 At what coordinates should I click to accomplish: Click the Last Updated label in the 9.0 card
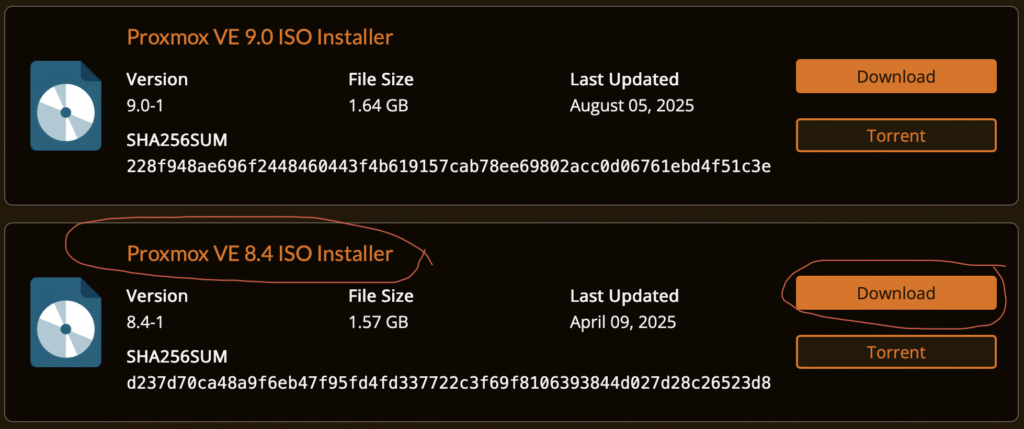(x=624, y=79)
